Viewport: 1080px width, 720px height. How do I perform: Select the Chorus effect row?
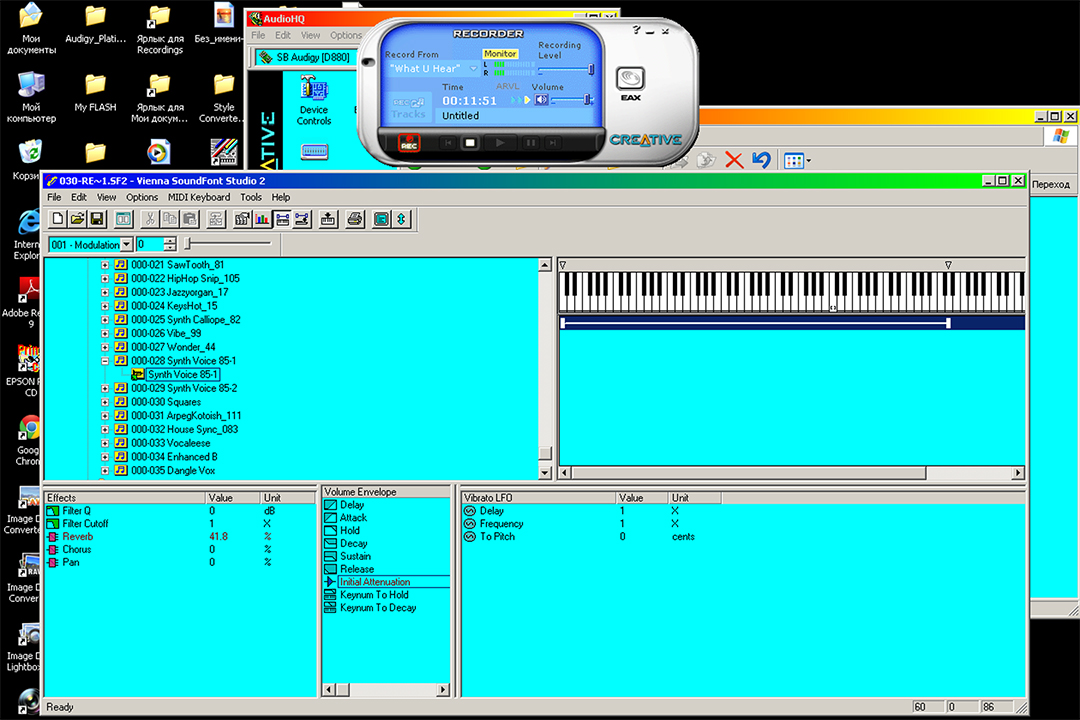tap(180, 550)
